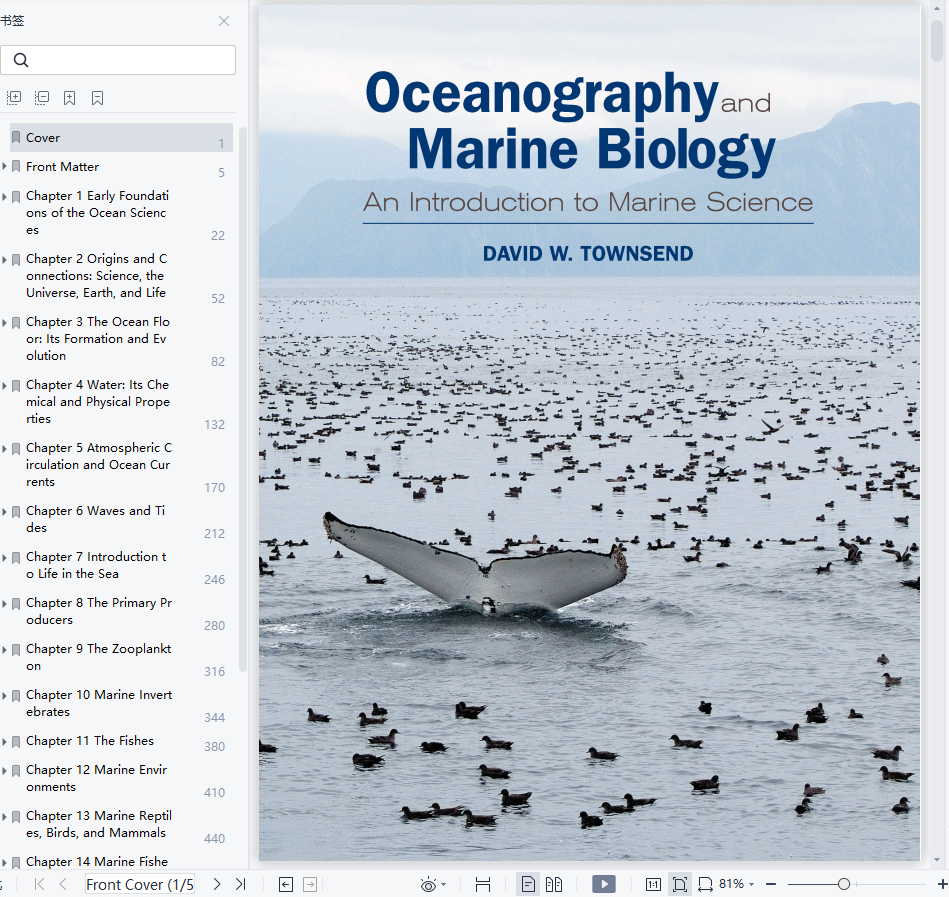Go forward to next view
The width and height of the screenshot is (949, 897).
tap(310, 884)
